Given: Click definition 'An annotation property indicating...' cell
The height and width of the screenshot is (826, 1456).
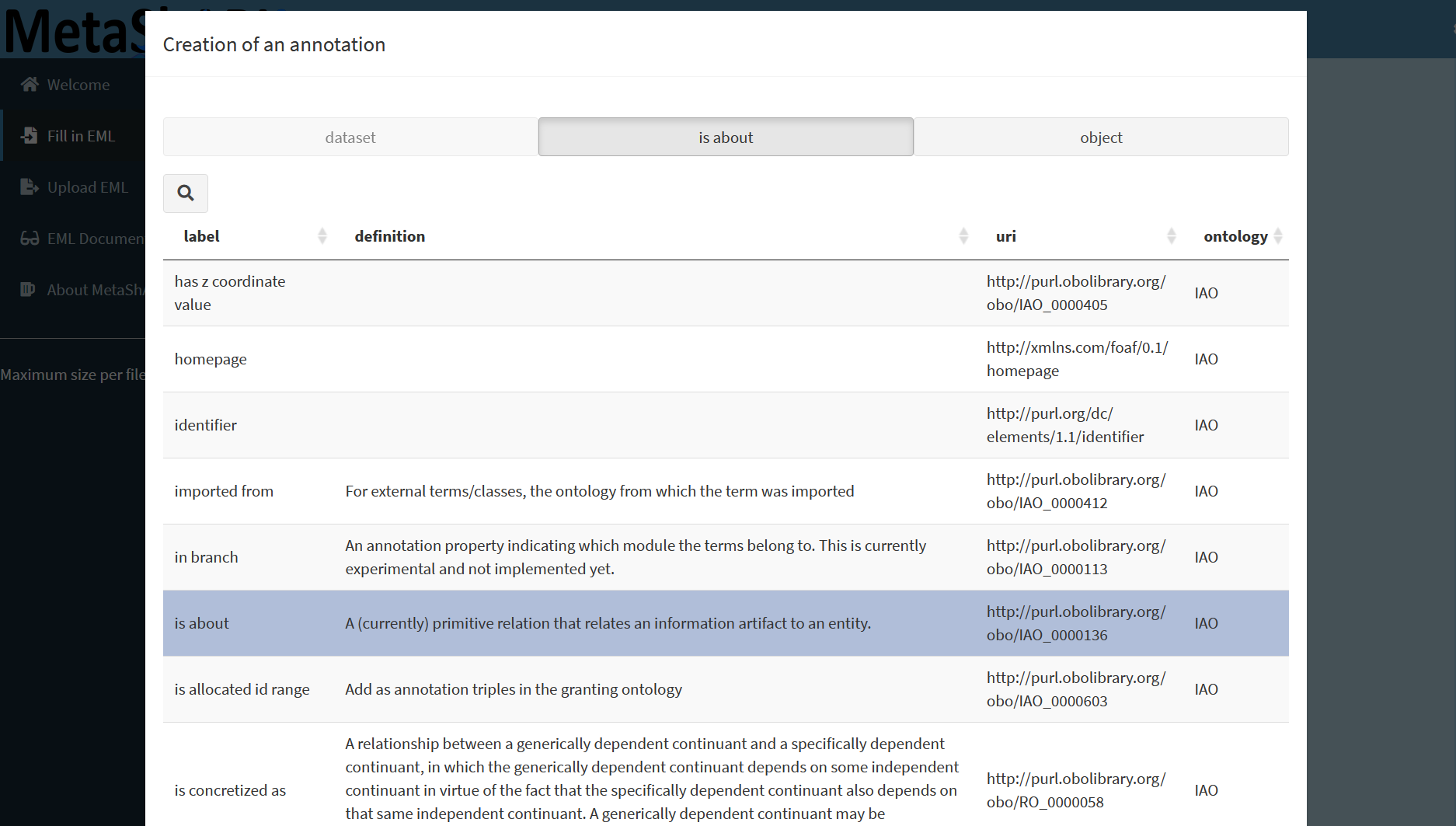Looking at the screenshot, I should pos(655,557).
